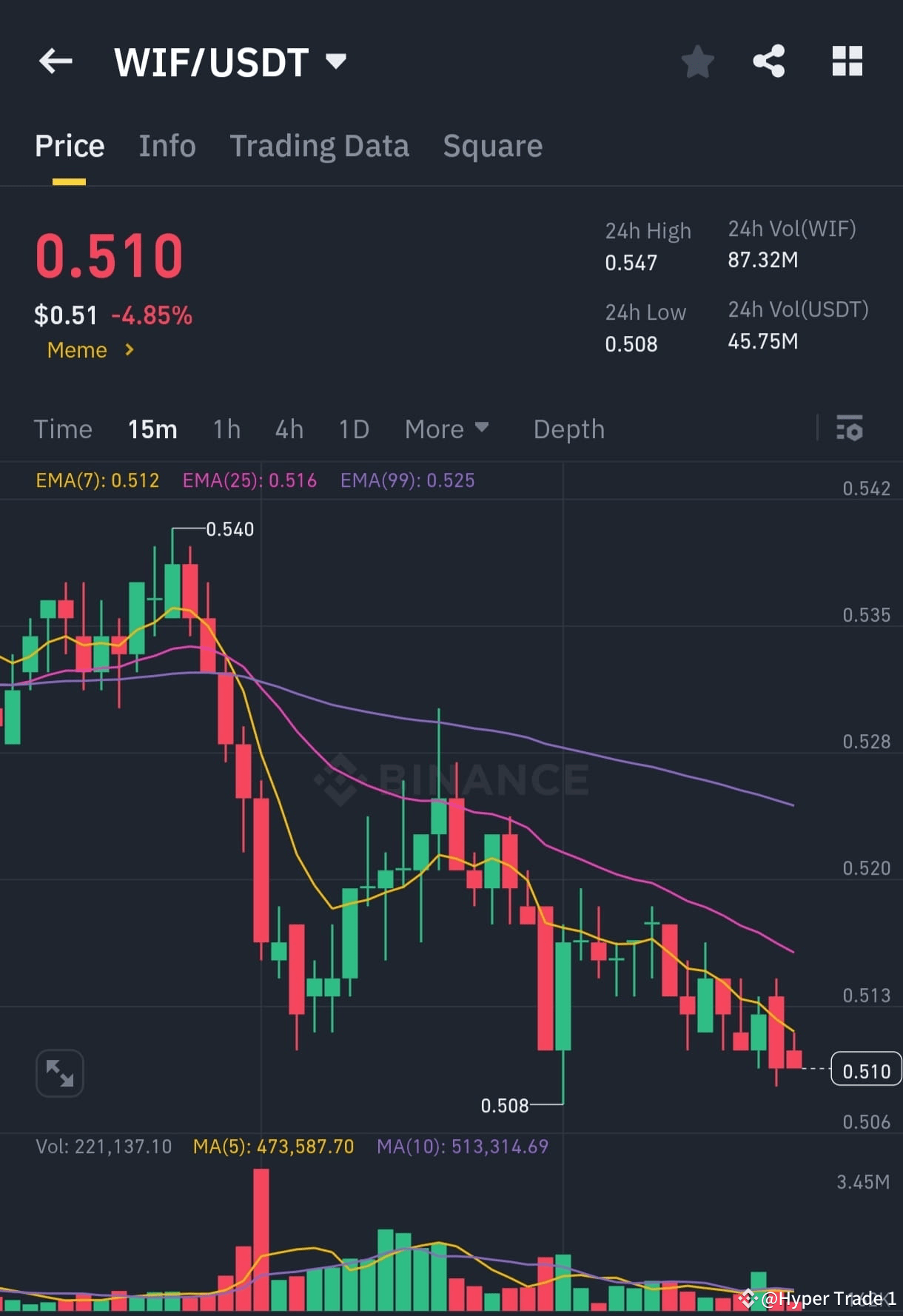Expand the Meme category chevron
Viewport: 903px width, 1316px height.
pyautogui.click(x=129, y=350)
